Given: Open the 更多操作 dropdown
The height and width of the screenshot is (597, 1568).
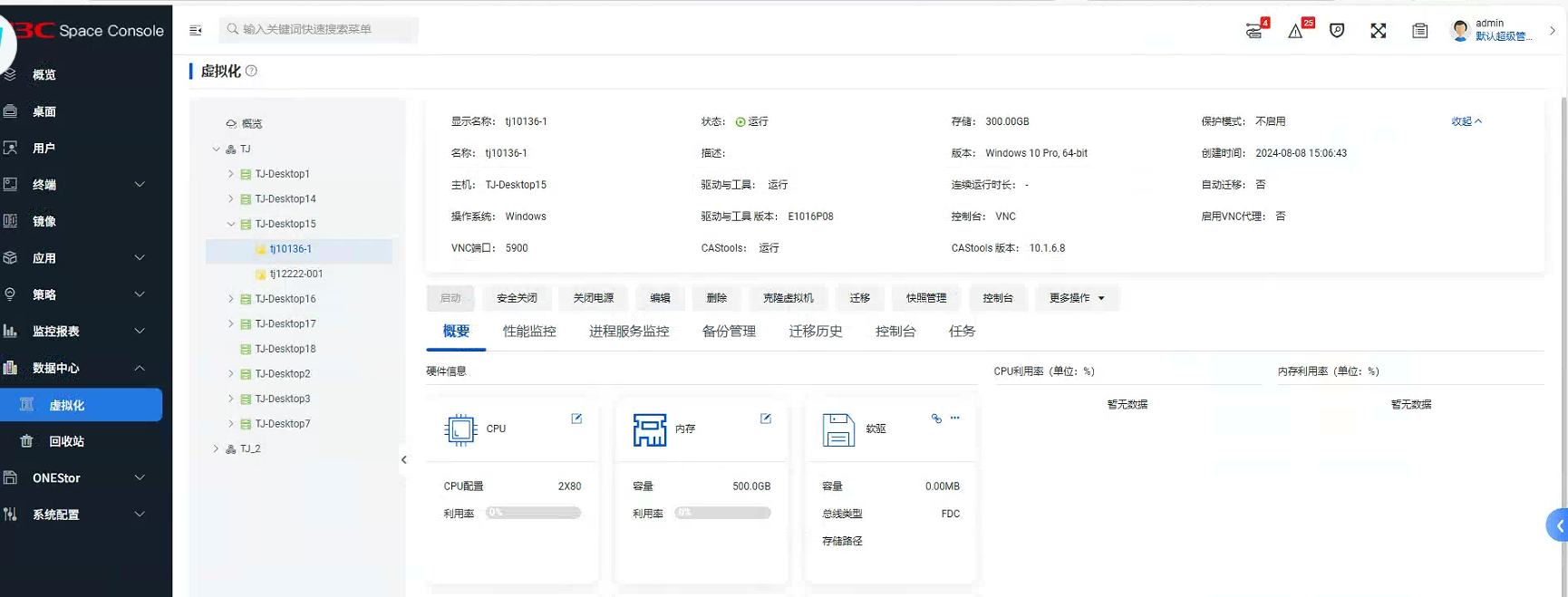Looking at the screenshot, I should click(1077, 298).
